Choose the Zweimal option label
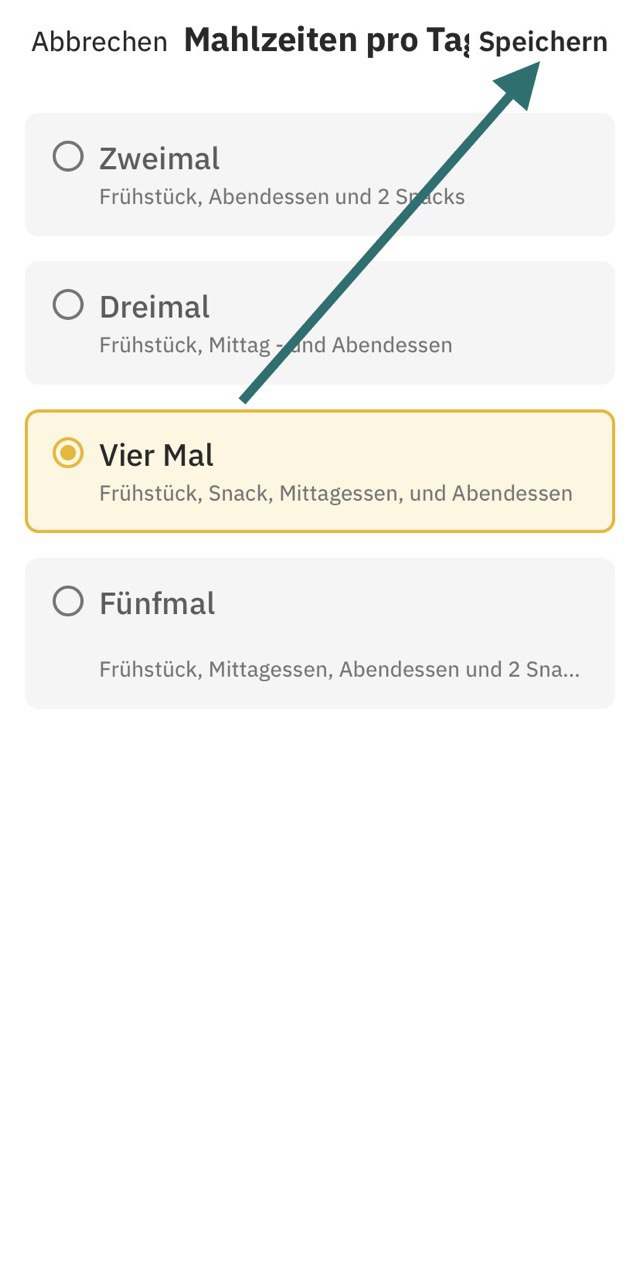This screenshot has width=640, height=1280. click(x=159, y=159)
